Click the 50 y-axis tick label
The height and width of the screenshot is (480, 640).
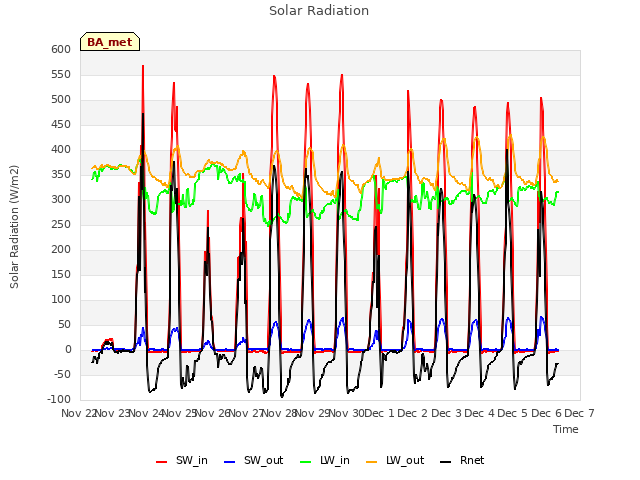click(64, 324)
